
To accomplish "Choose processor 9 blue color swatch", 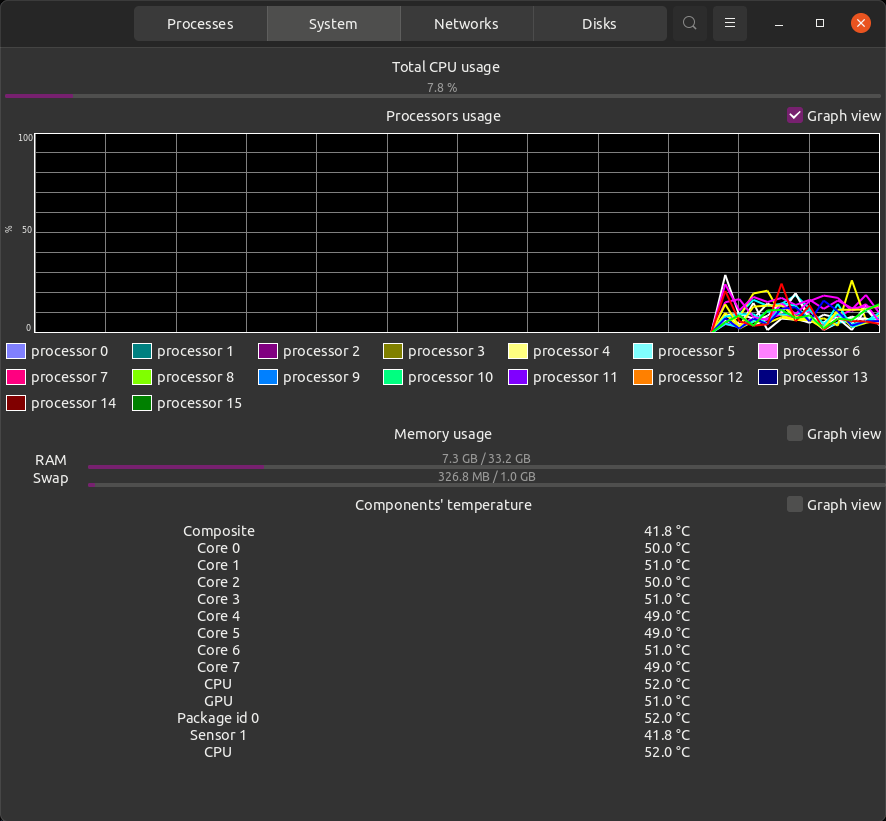I will point(268,377).
